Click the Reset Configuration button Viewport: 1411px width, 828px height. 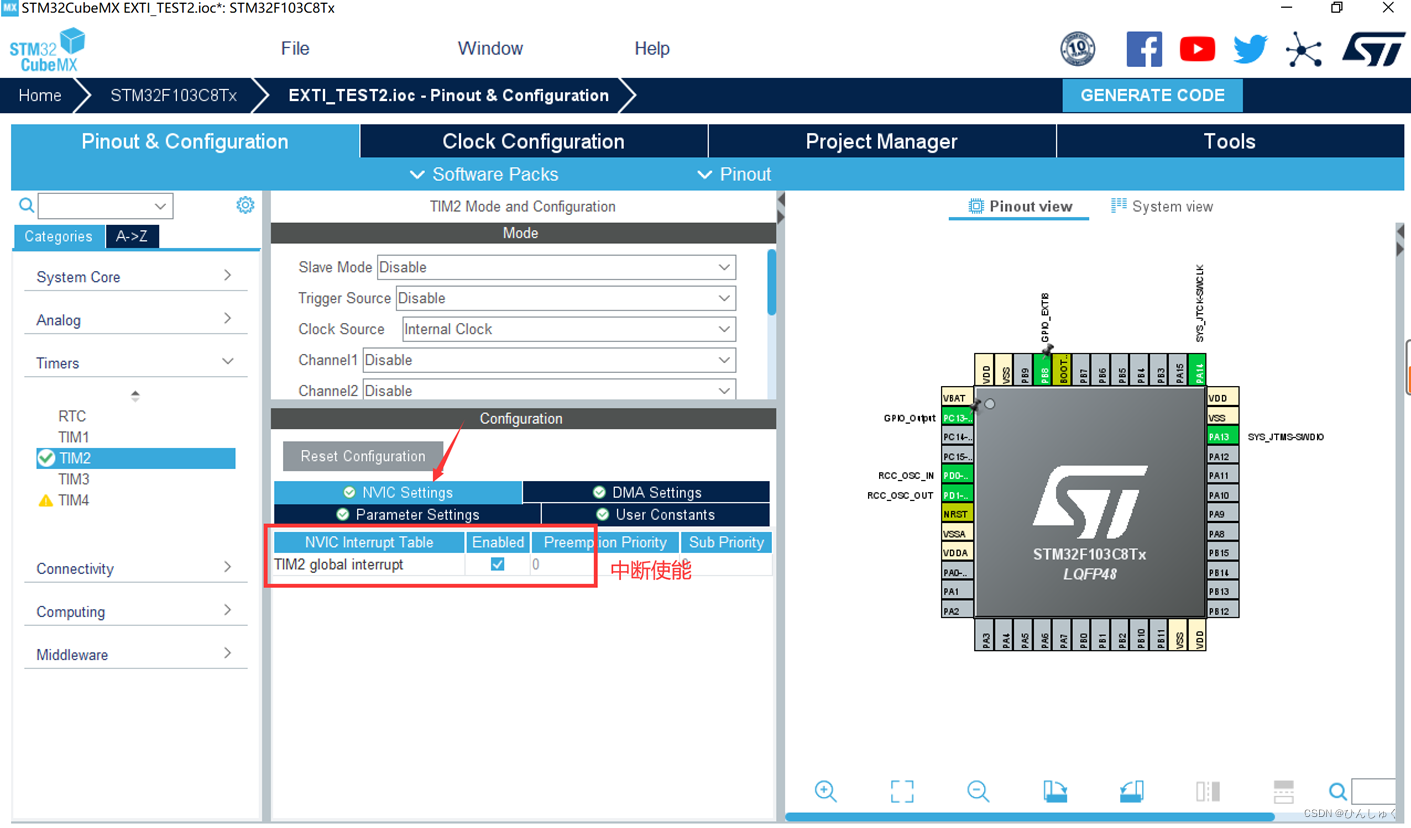point(363,456)
